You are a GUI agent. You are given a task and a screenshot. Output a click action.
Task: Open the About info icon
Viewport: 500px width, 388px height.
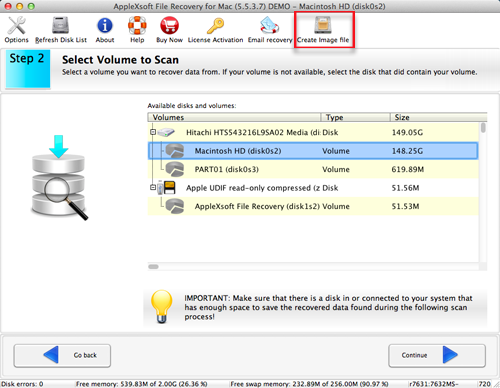pos(105,25)
